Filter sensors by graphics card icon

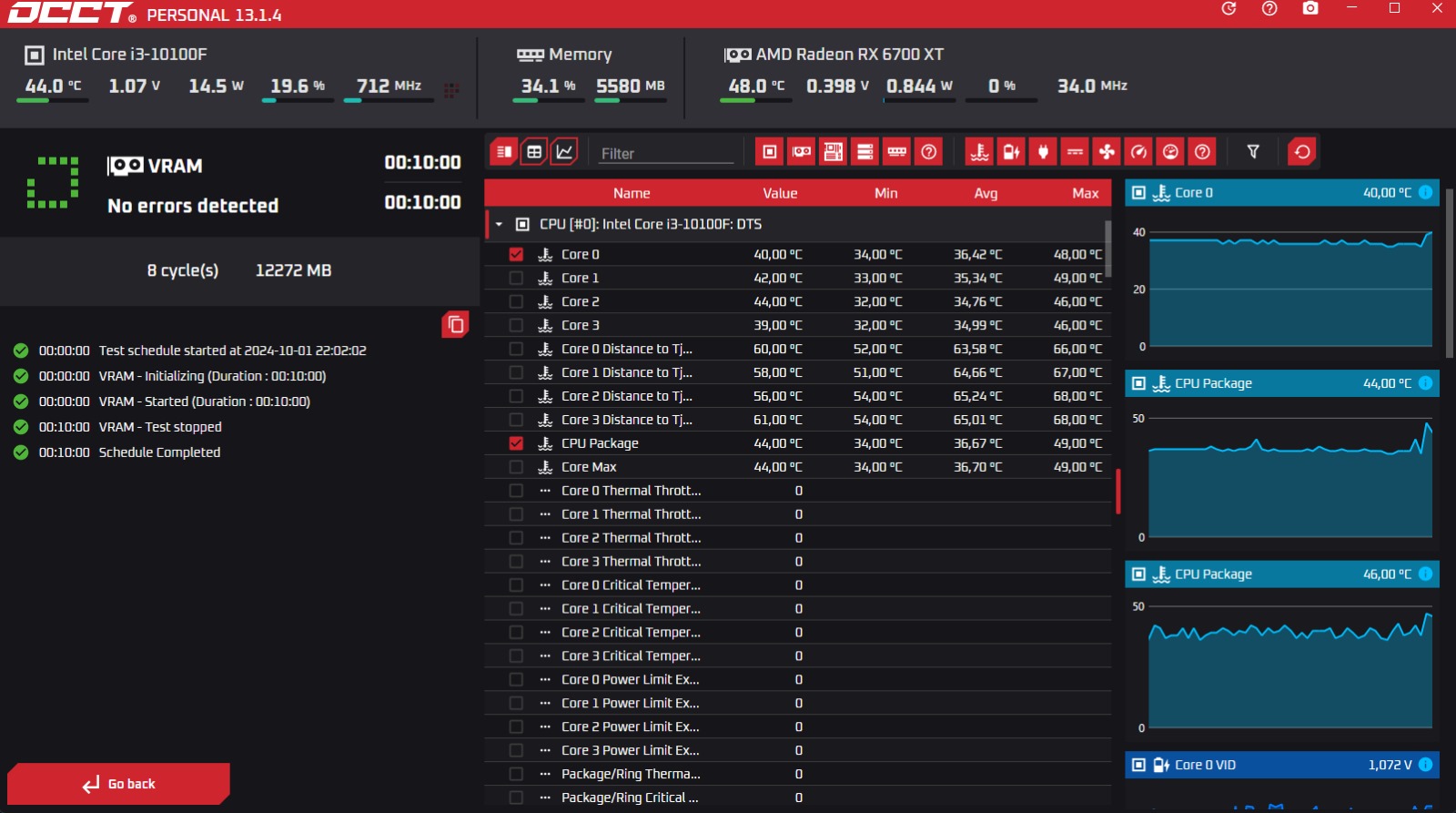[802, 152]
